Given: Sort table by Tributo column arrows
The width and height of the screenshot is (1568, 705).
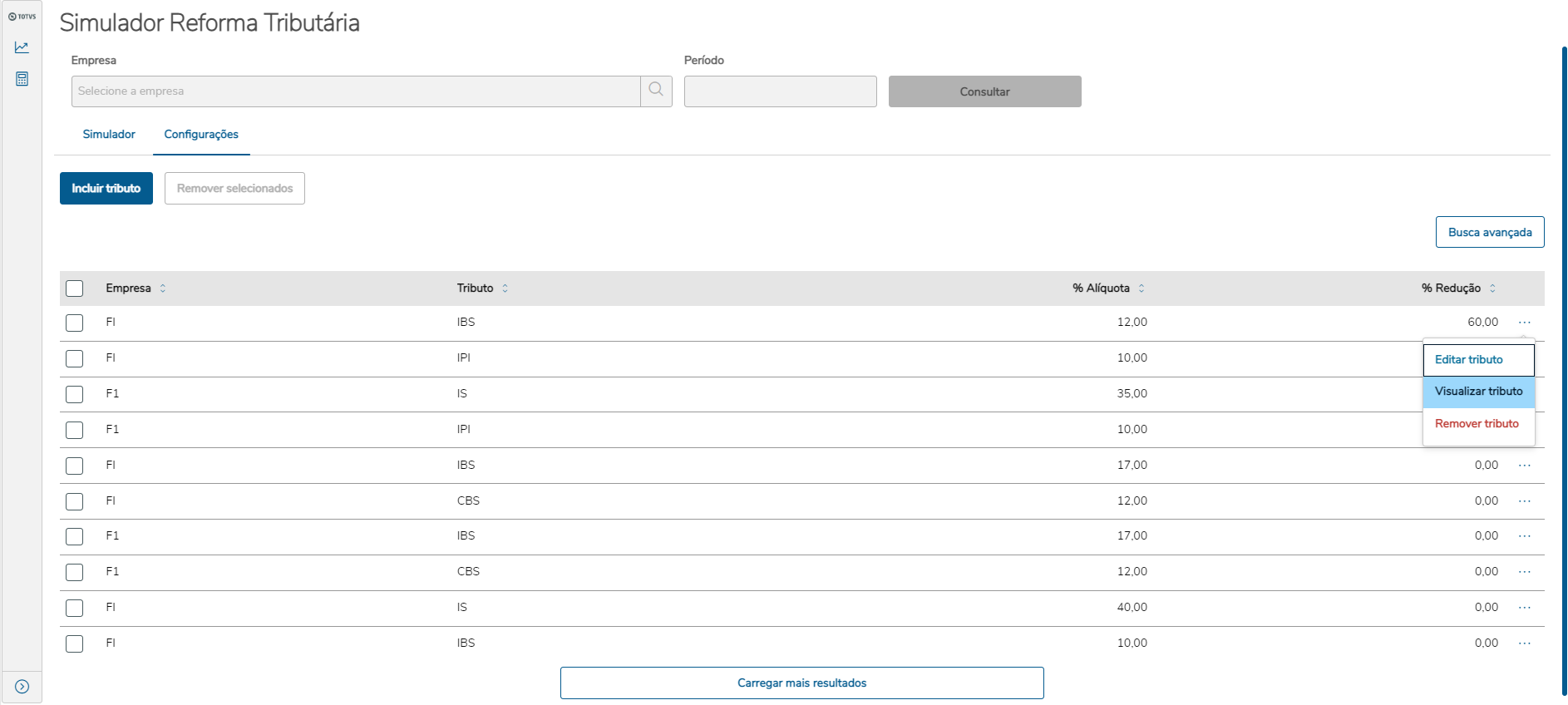Looking at the screenshot, I should pos(505,288).
